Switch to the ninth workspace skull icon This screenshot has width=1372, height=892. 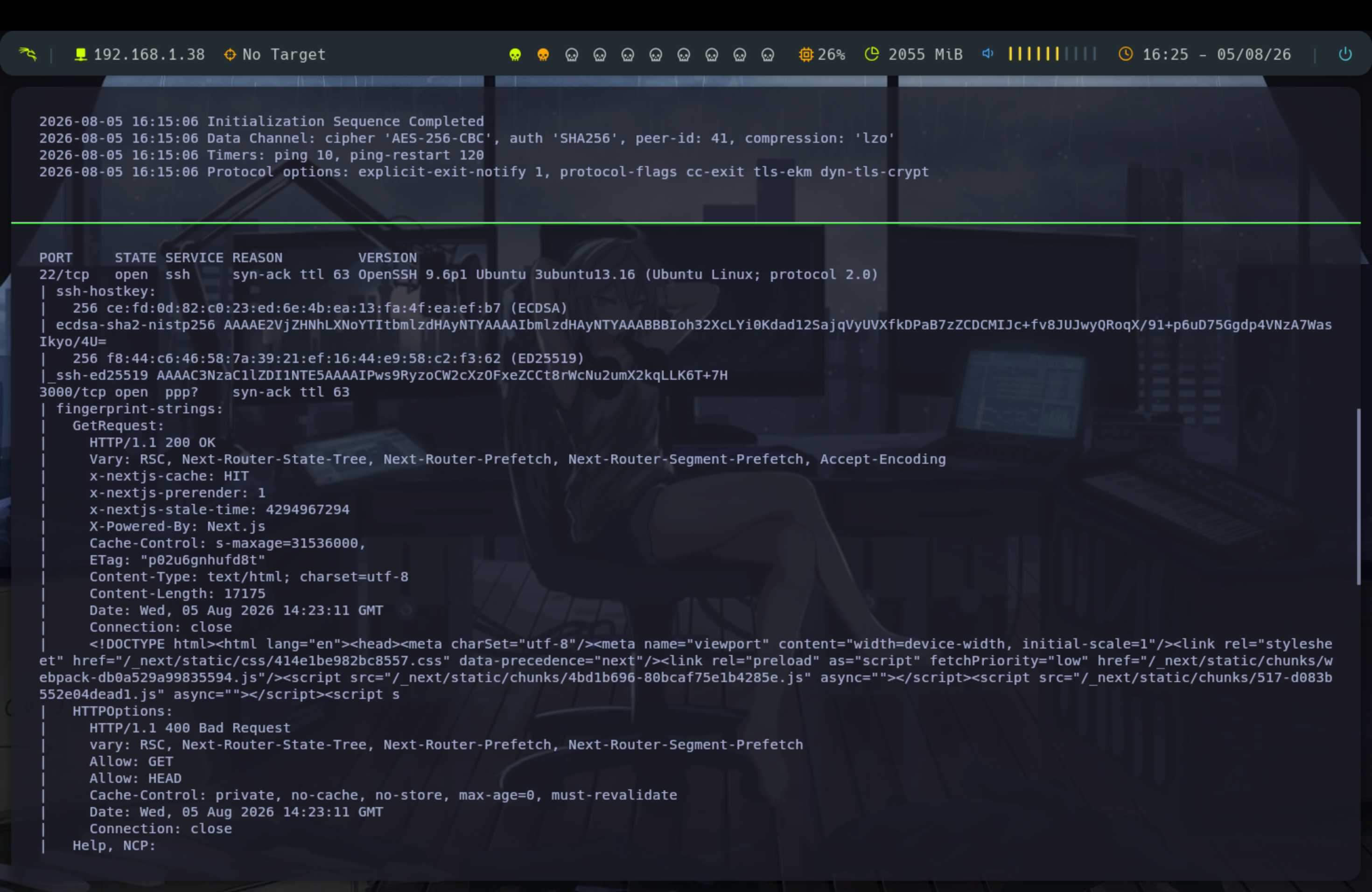(x=740, y=55)
